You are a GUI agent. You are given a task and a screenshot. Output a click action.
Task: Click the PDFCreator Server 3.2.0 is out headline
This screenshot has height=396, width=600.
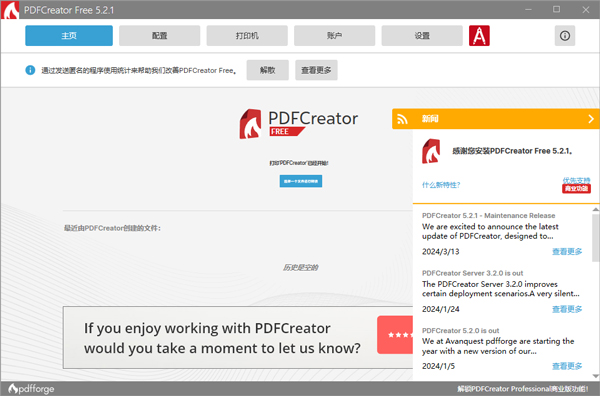473,273
